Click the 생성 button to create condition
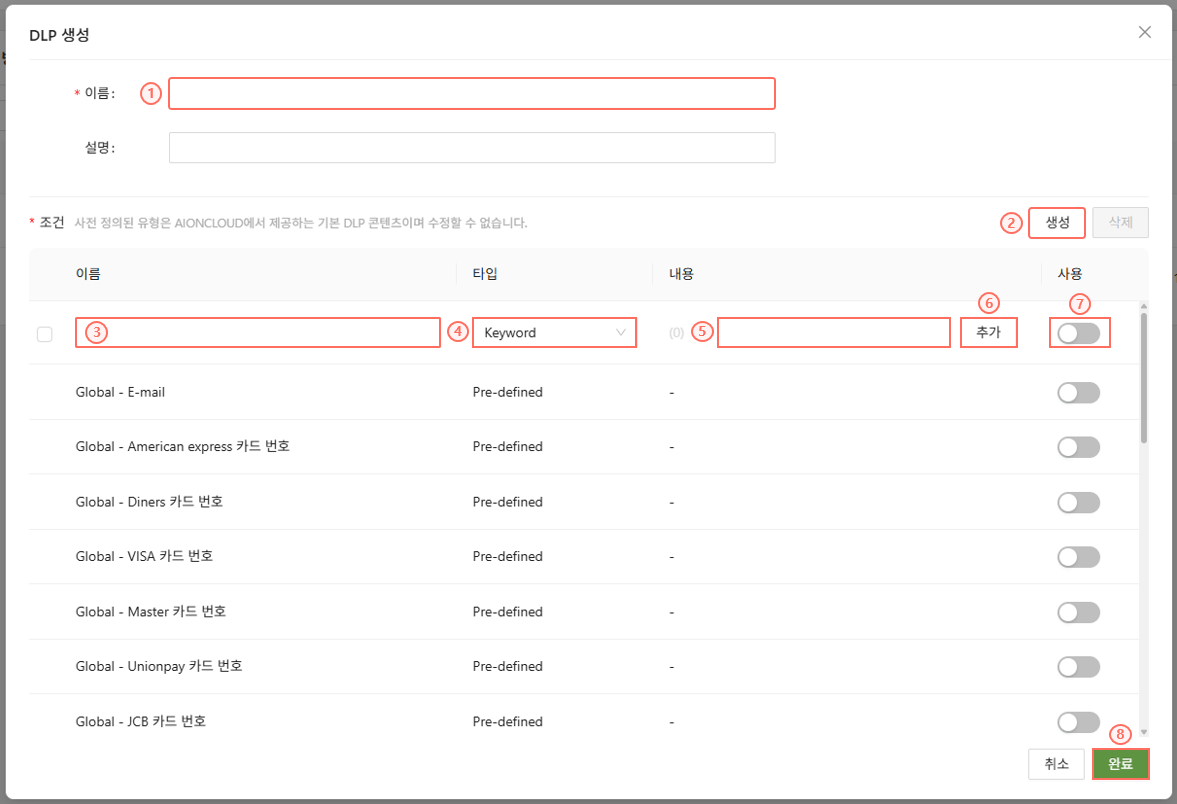 pyautogui.click(x=1057, y=222)
